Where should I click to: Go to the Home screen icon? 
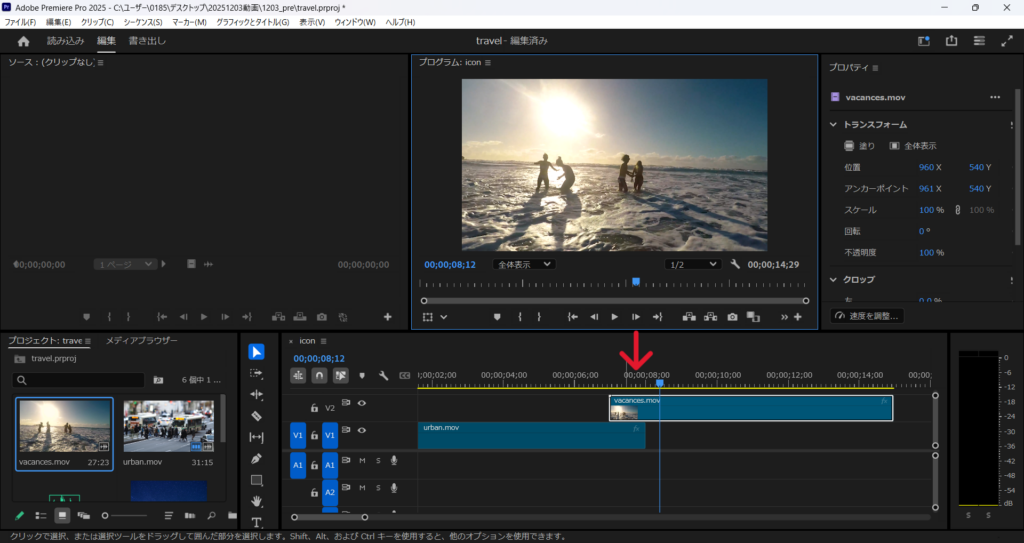click(24, 41)
